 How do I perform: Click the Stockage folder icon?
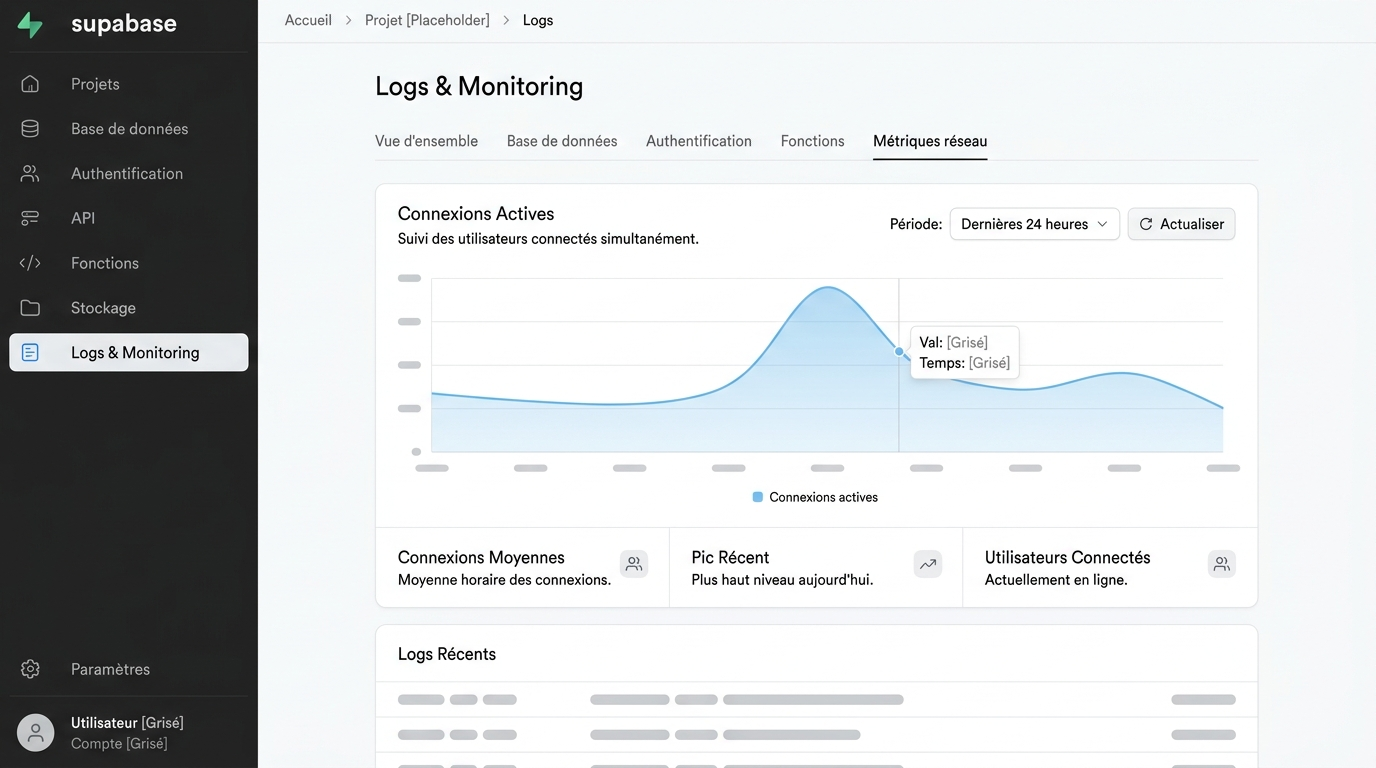[30, 308]
